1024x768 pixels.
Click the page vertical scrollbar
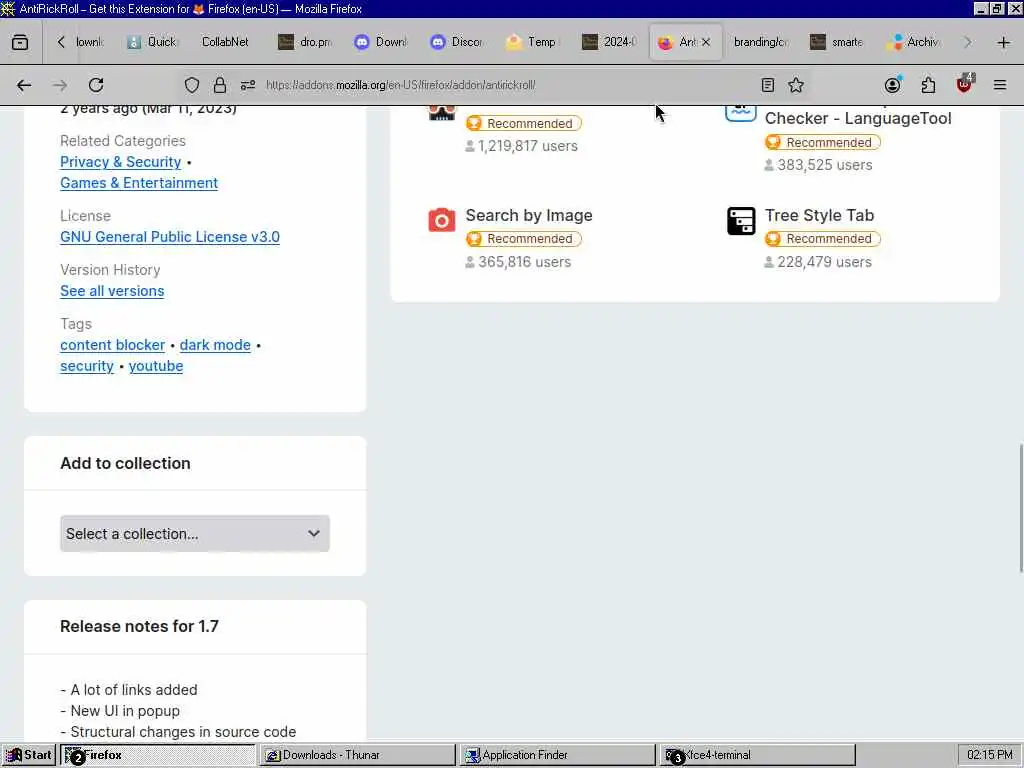click(1019, 508)
